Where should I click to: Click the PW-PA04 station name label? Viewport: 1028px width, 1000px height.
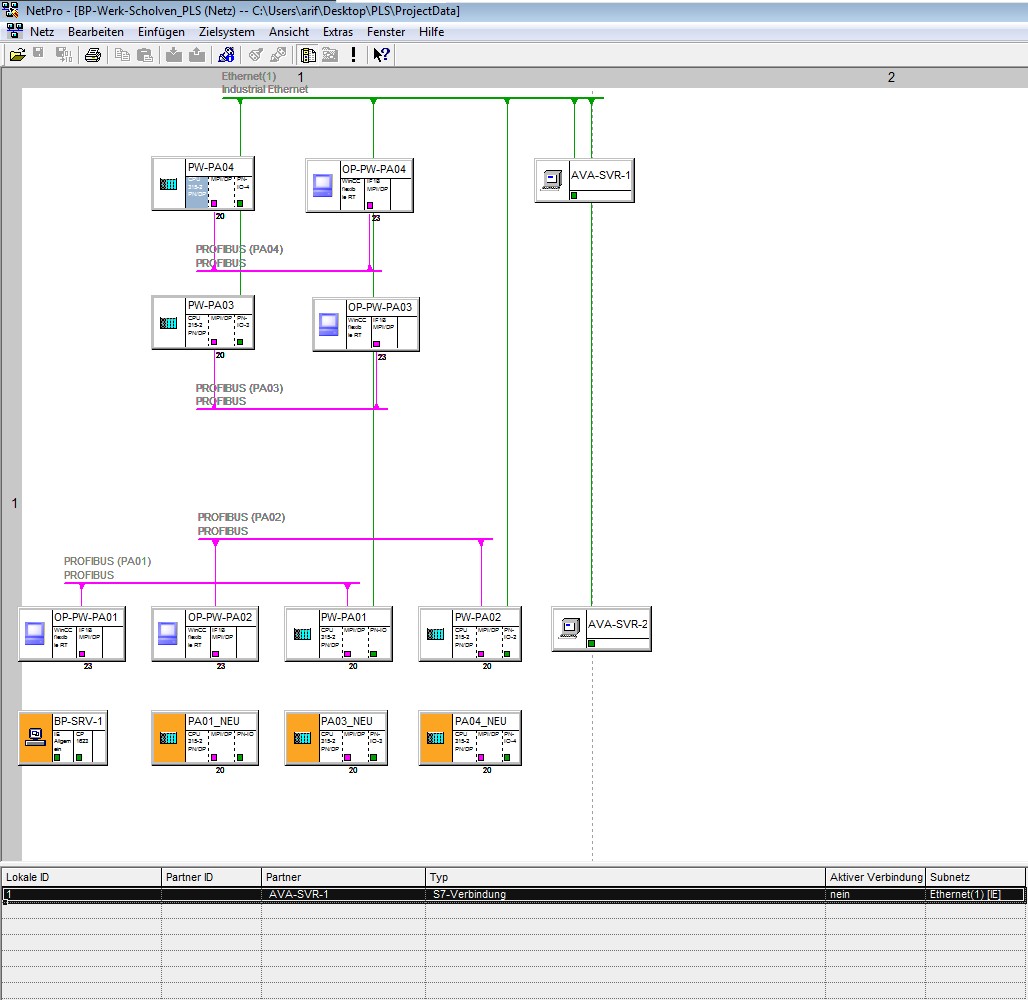[210, 167]
